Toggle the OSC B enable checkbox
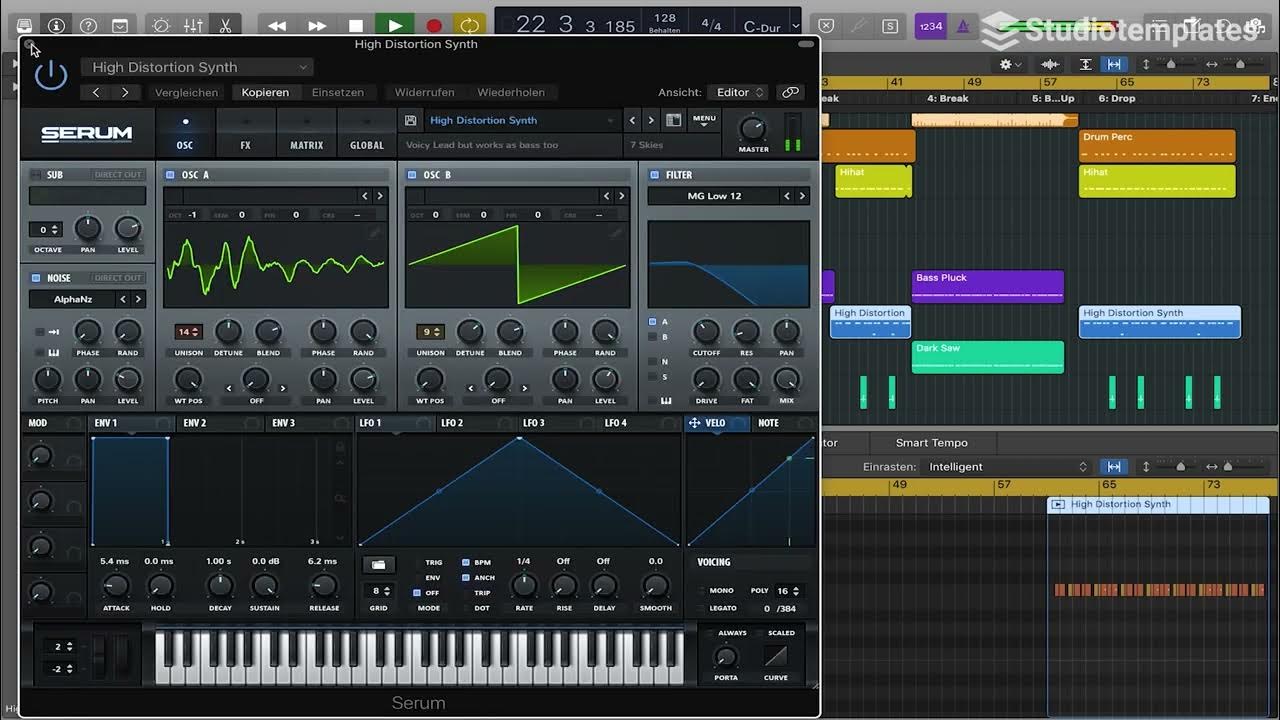Viewport: 1280px width, 720px height. (412, 175)
